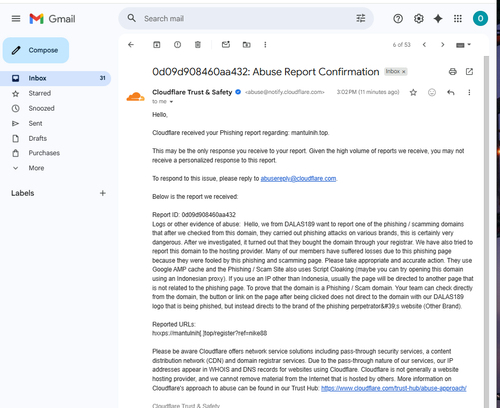The width and height of the screenshot is (500, 408).
Task: Click the abusereply@cloudflare.com link
Action: point(298,179)
